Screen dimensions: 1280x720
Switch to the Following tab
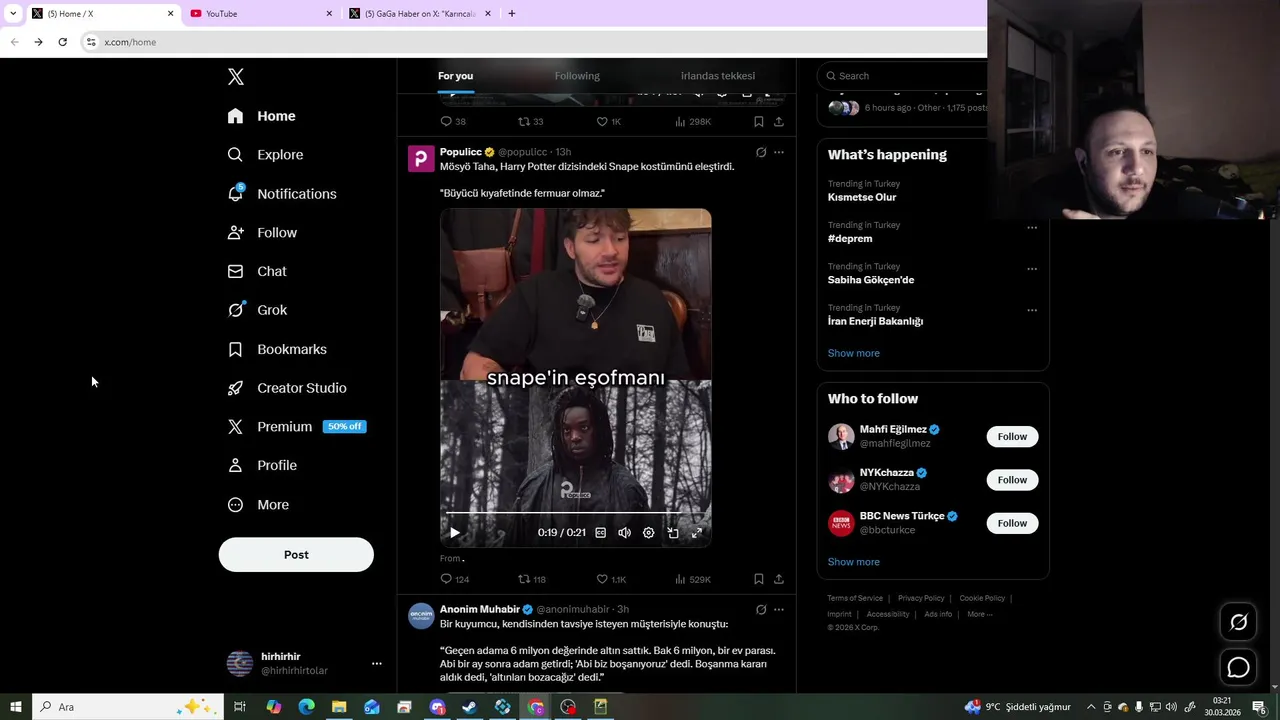(577, 76)
